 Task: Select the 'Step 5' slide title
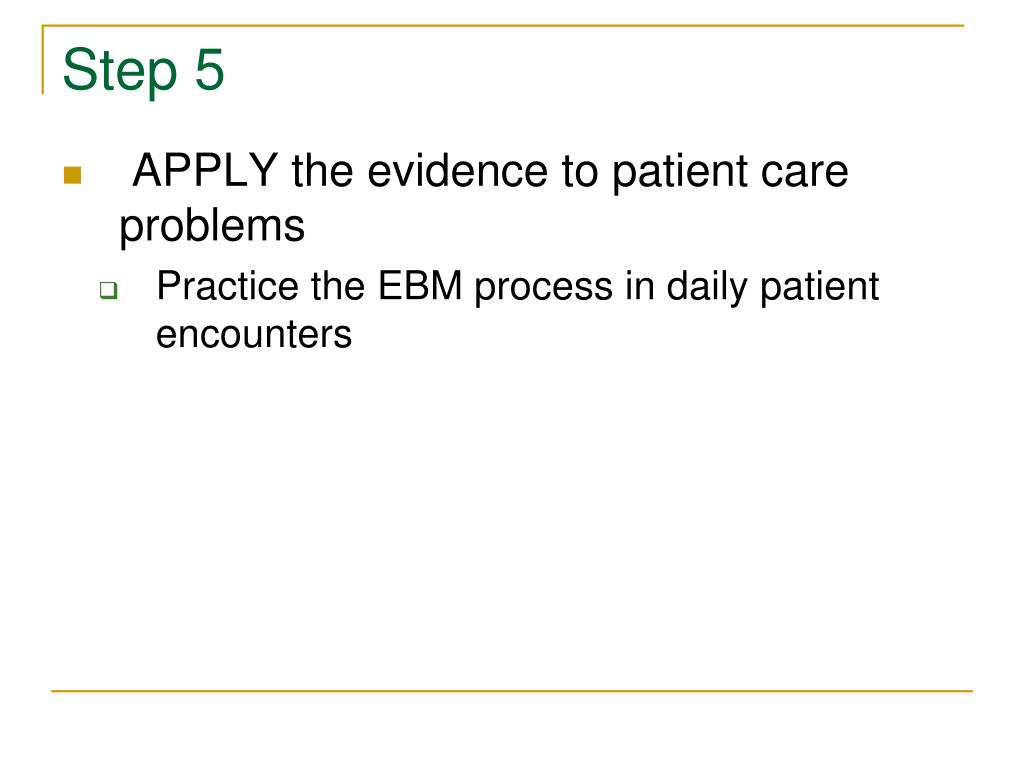(x=143, y=70)
